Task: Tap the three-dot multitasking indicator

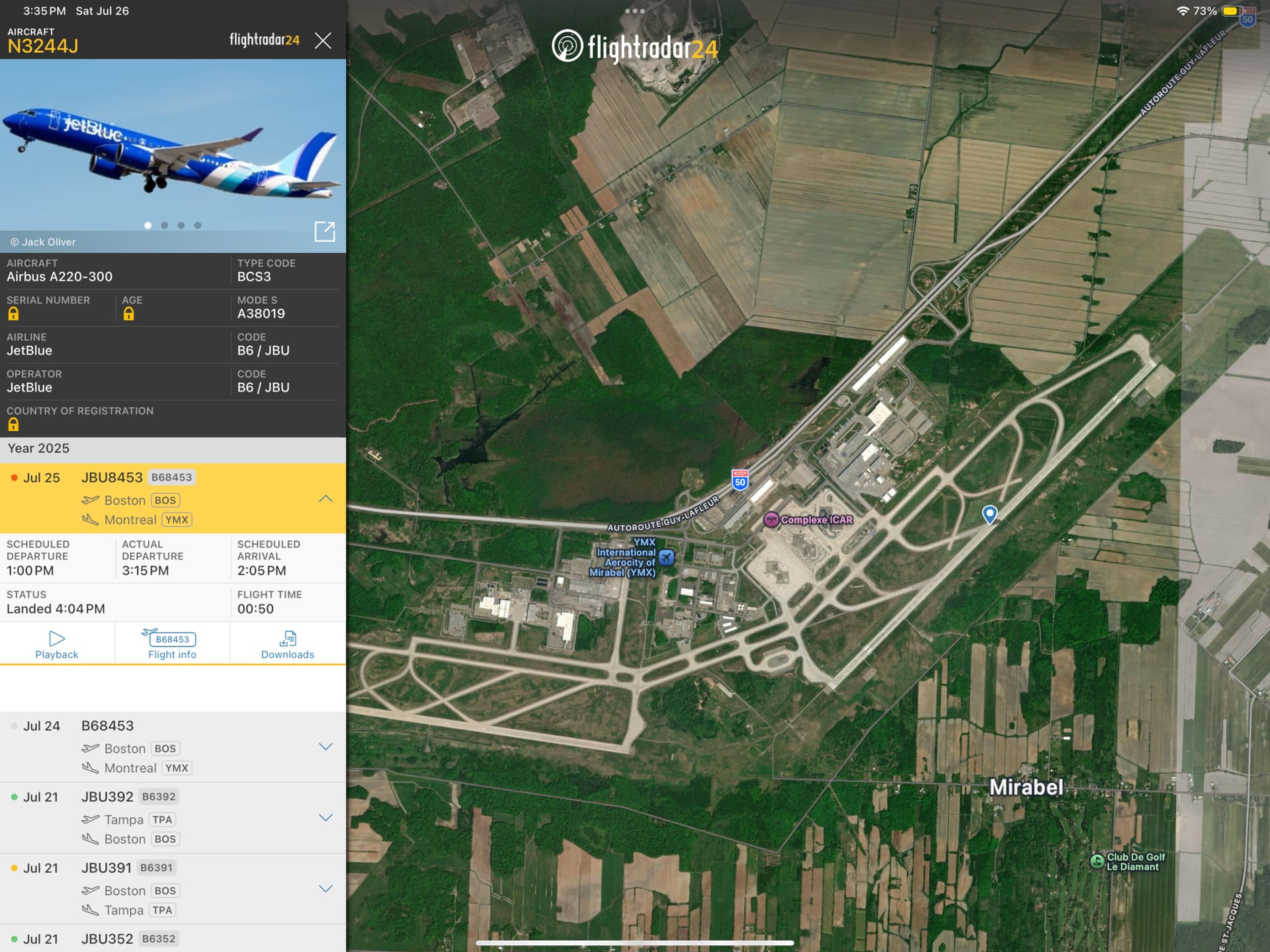Action: click(x=635, y=11)
